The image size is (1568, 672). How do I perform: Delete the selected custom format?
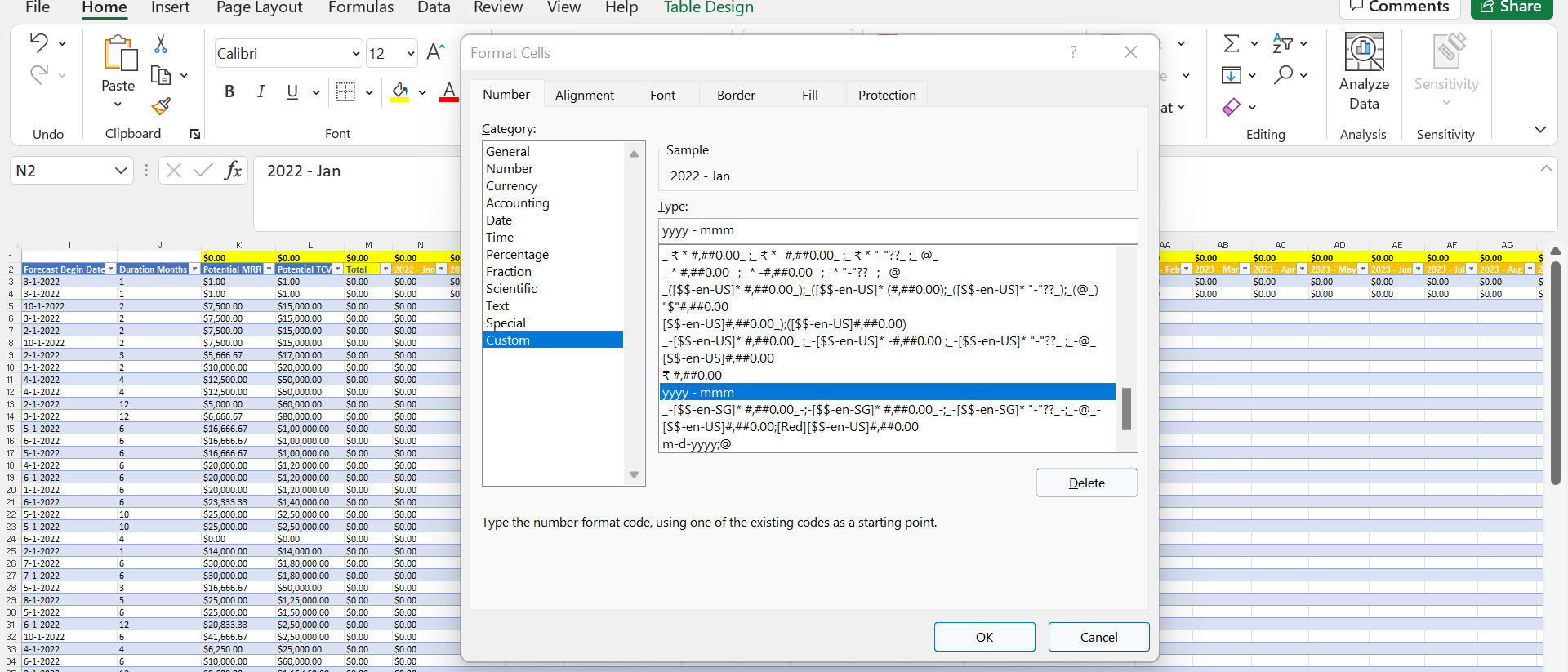1087,483
